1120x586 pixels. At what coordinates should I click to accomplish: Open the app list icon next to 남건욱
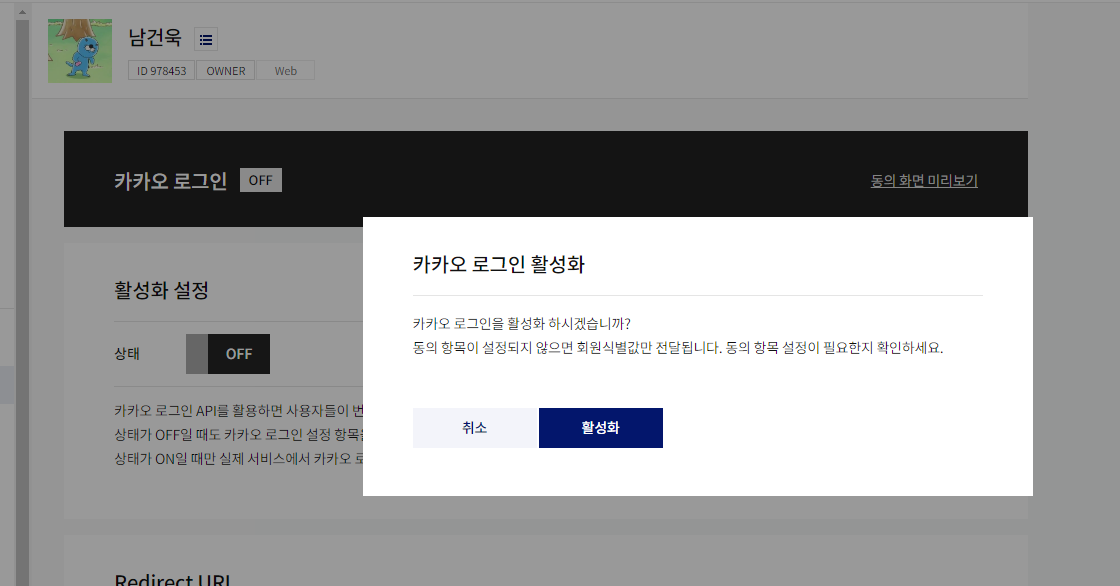pos(206,39)
